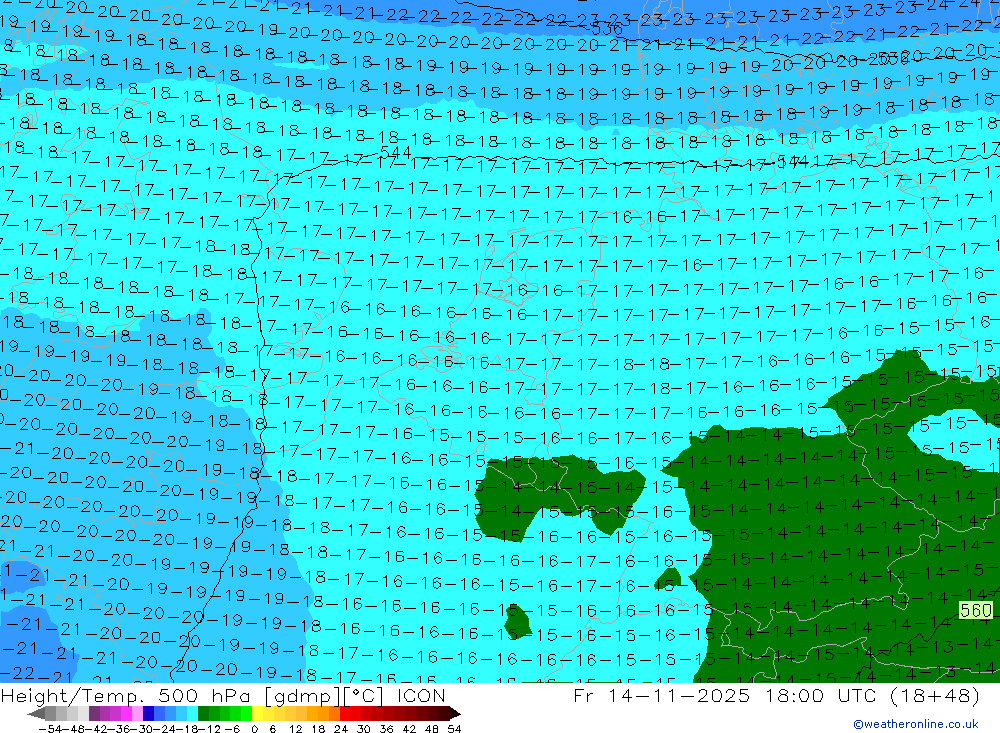Pick the dark maroon right arrow end of scale
Image resolution: width=1000 pixels, height=733 pixels.
click(455, 713)
